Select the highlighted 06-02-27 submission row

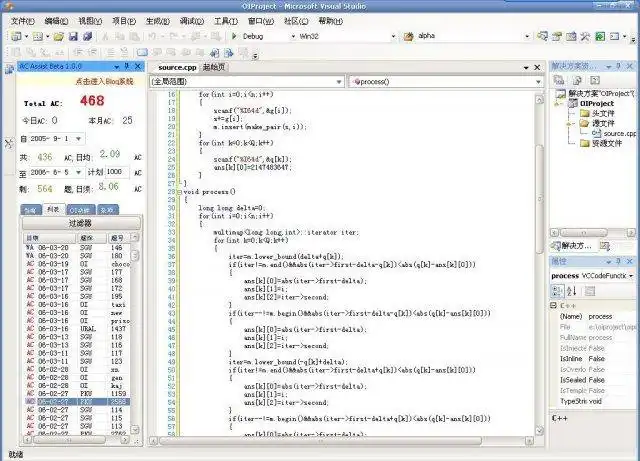[x=78, y=402]
